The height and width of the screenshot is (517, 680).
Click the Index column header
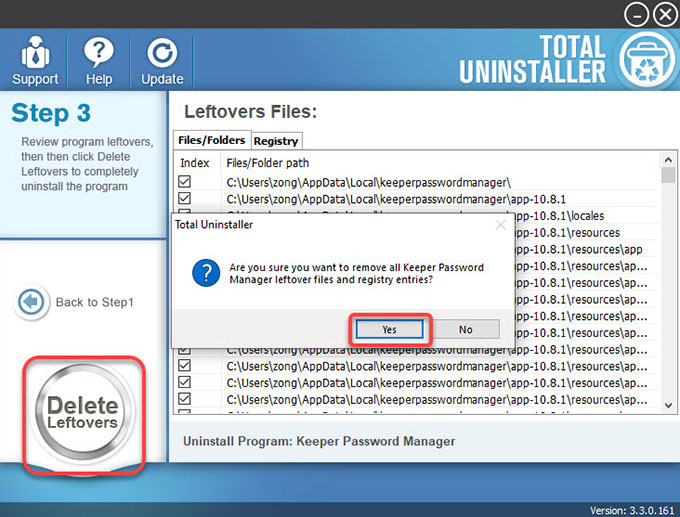point(195,163)
